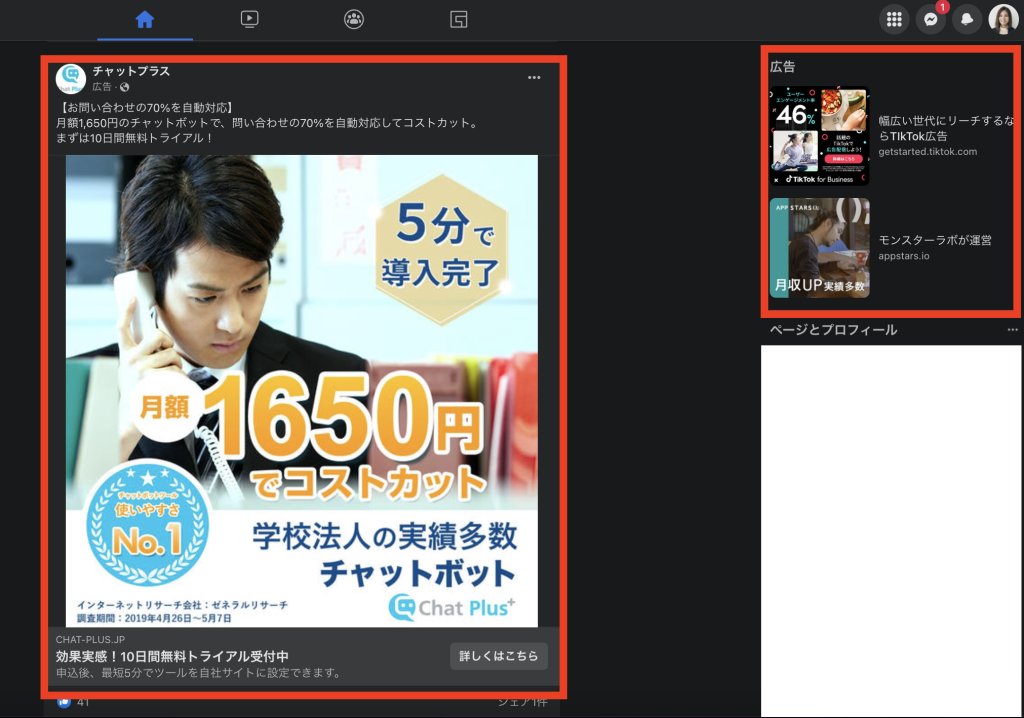1024x718 pixels.
Task: Open the notifications bell
Action: [967, 20]
